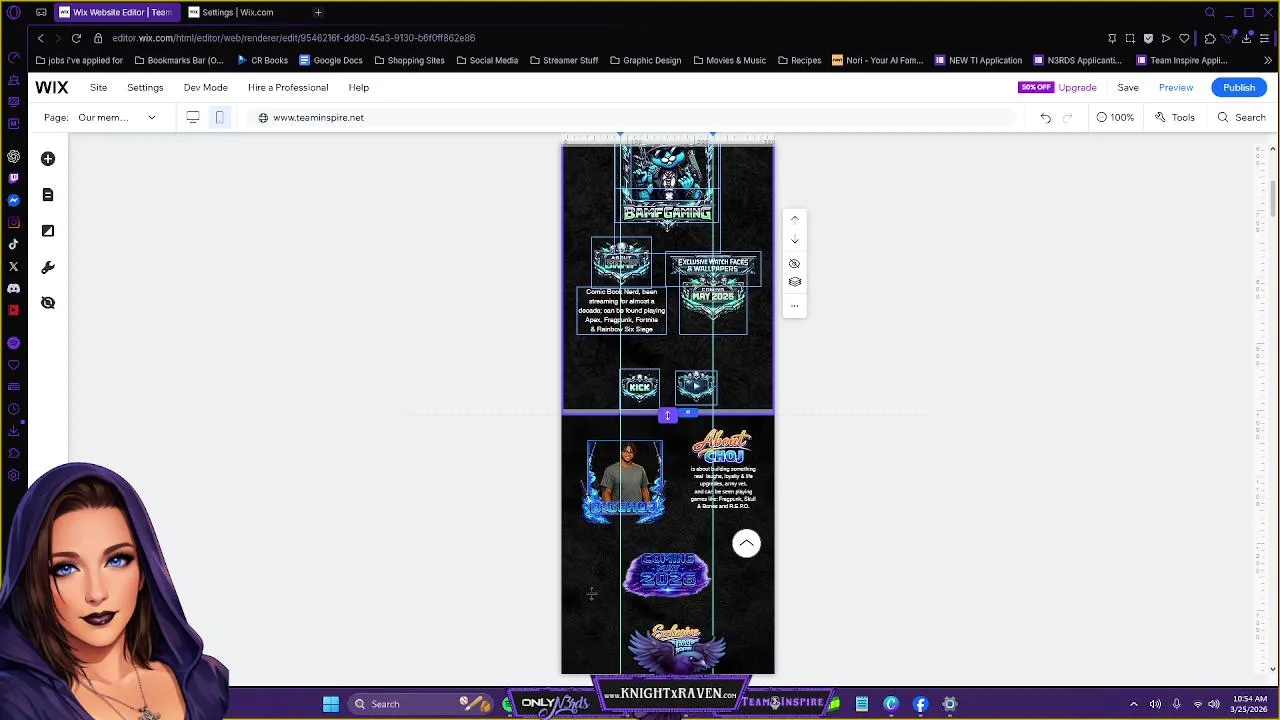This screenshot has width=1280, height=720.
Task: Open Shopping Sites bookmark folder
Action: pyautogui.click(x=409, y=60)
